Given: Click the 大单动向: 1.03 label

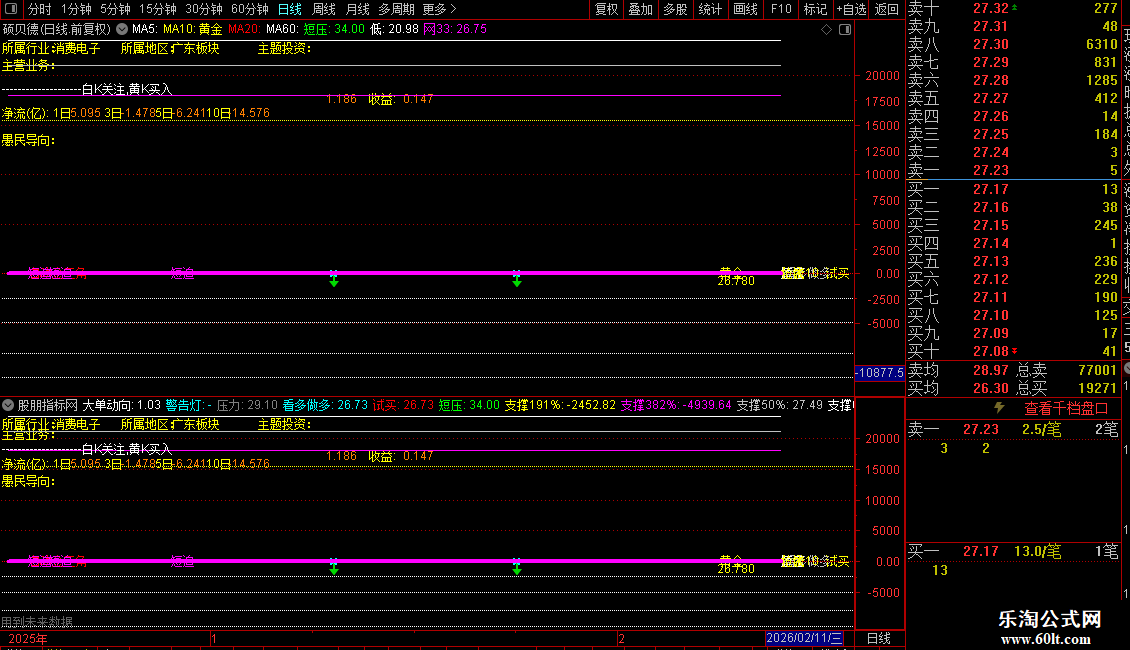Looking at the screenshot, I should point(122,405).
